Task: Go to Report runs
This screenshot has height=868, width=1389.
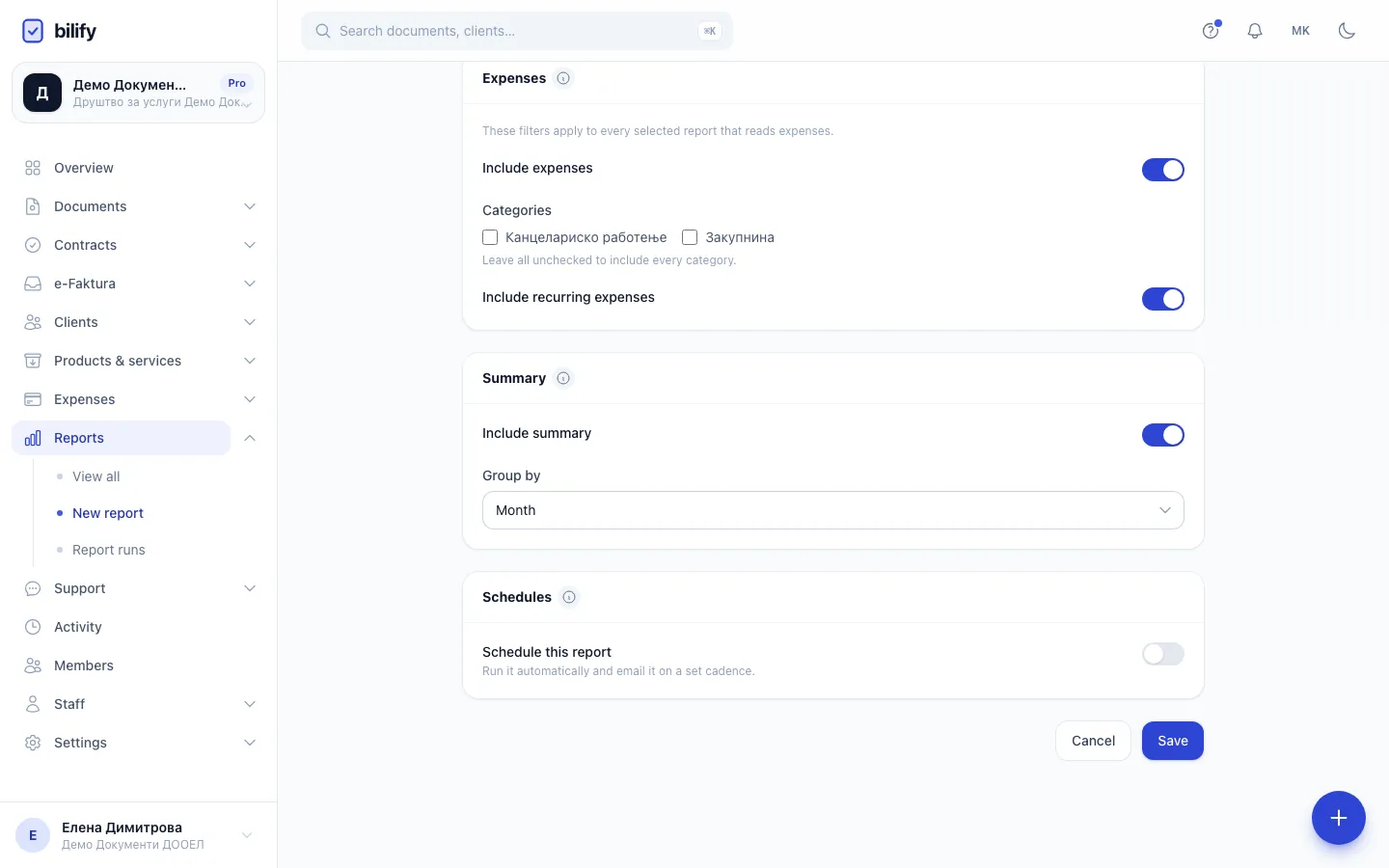Action: click(x=109, y=550)
